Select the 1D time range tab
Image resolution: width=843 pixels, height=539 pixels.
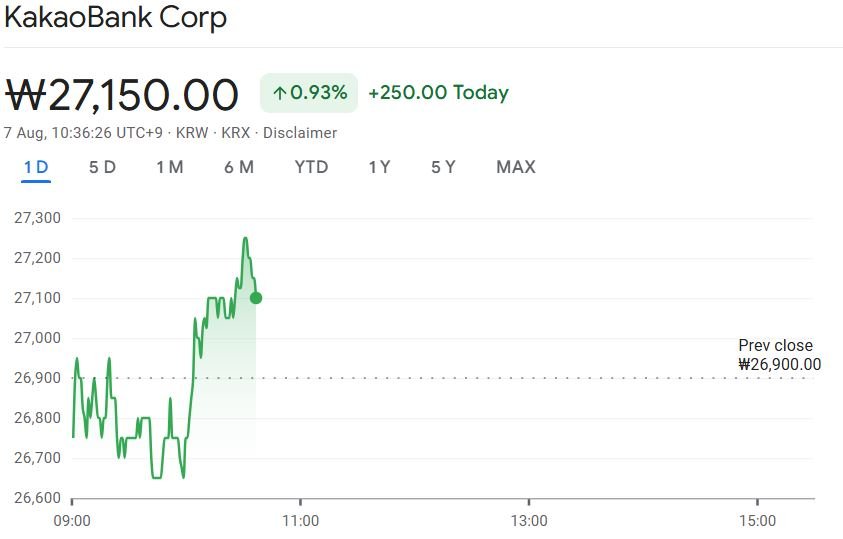(36, 167)
